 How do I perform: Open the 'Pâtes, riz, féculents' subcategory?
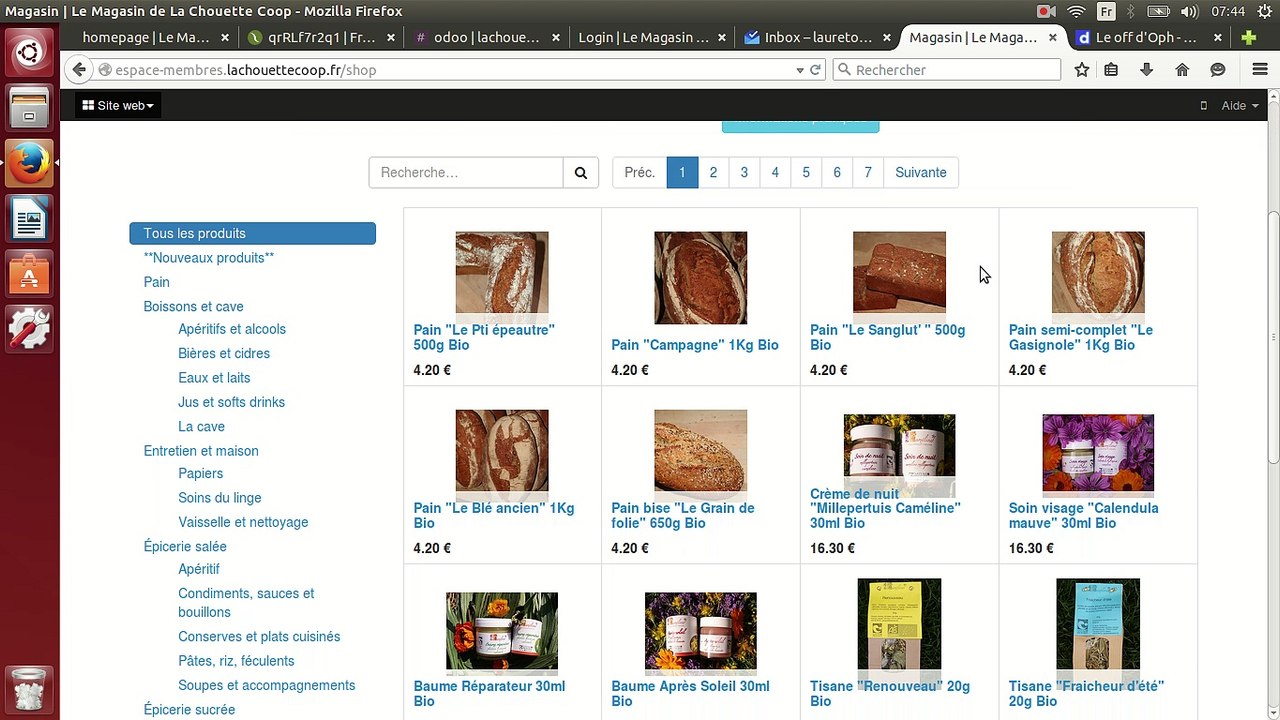point(236,661)
